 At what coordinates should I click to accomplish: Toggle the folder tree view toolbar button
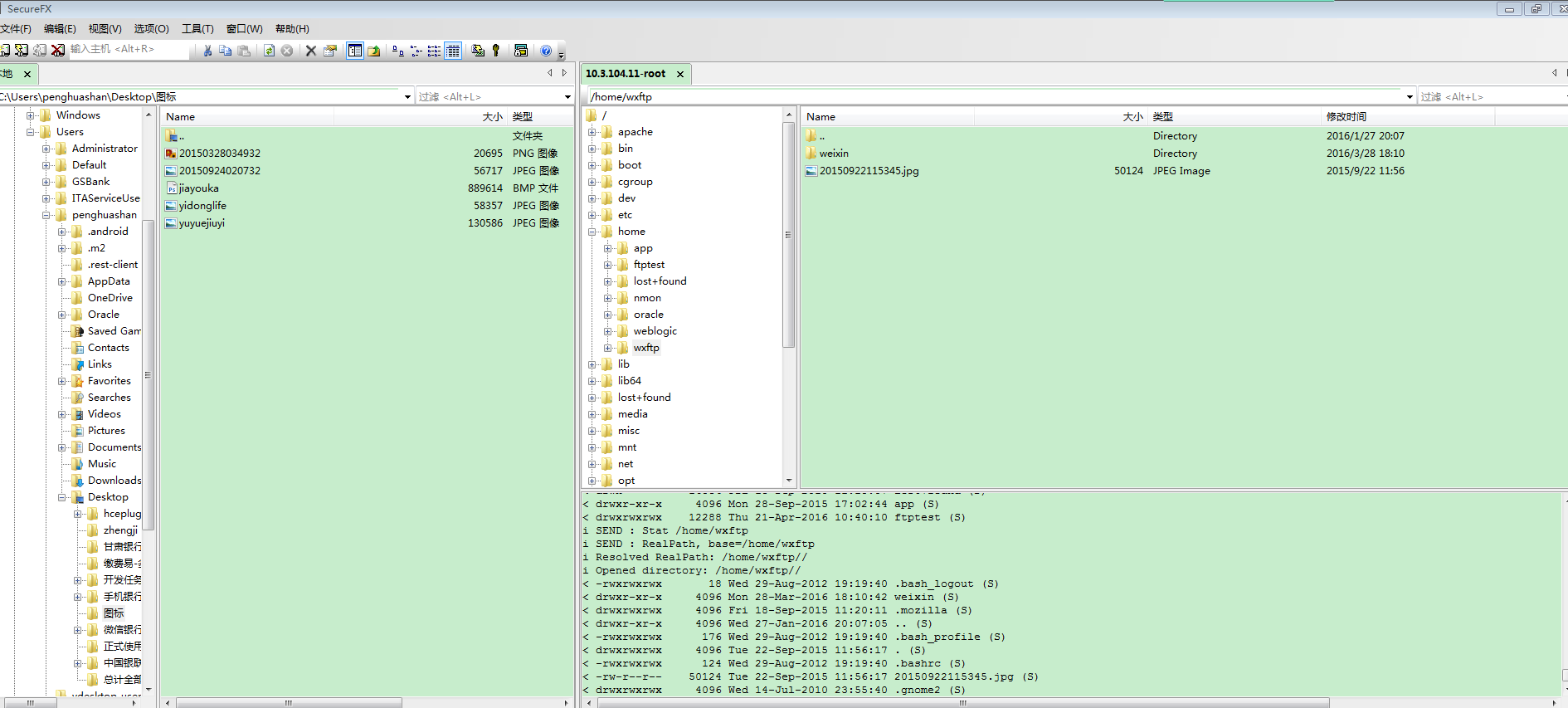[355, 51]
